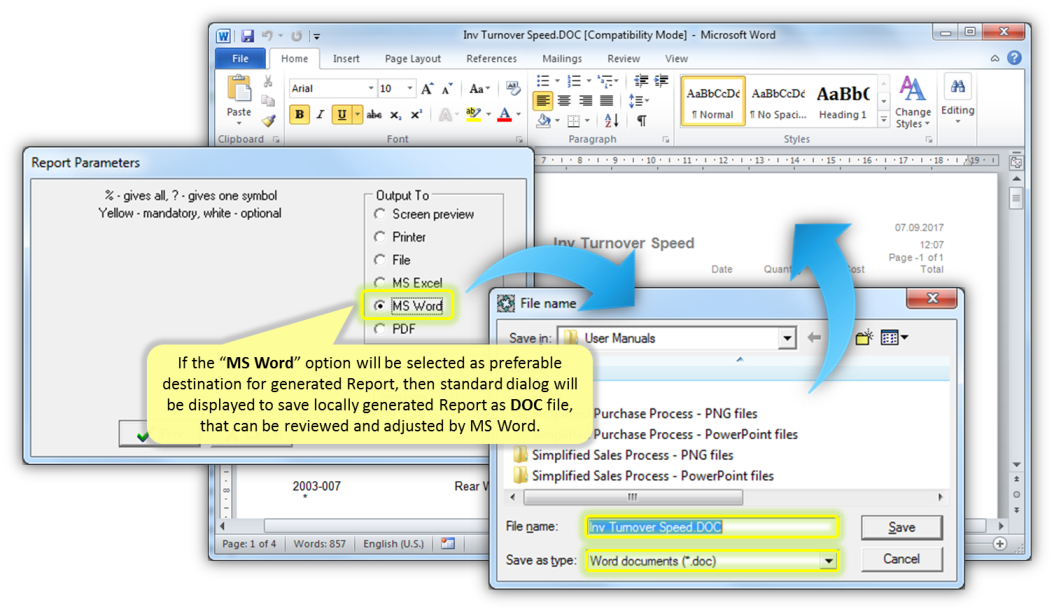This screenshot has height=612, width=1054.
Task: Open the font size dropdown showing 10
Action: point(409,88)
